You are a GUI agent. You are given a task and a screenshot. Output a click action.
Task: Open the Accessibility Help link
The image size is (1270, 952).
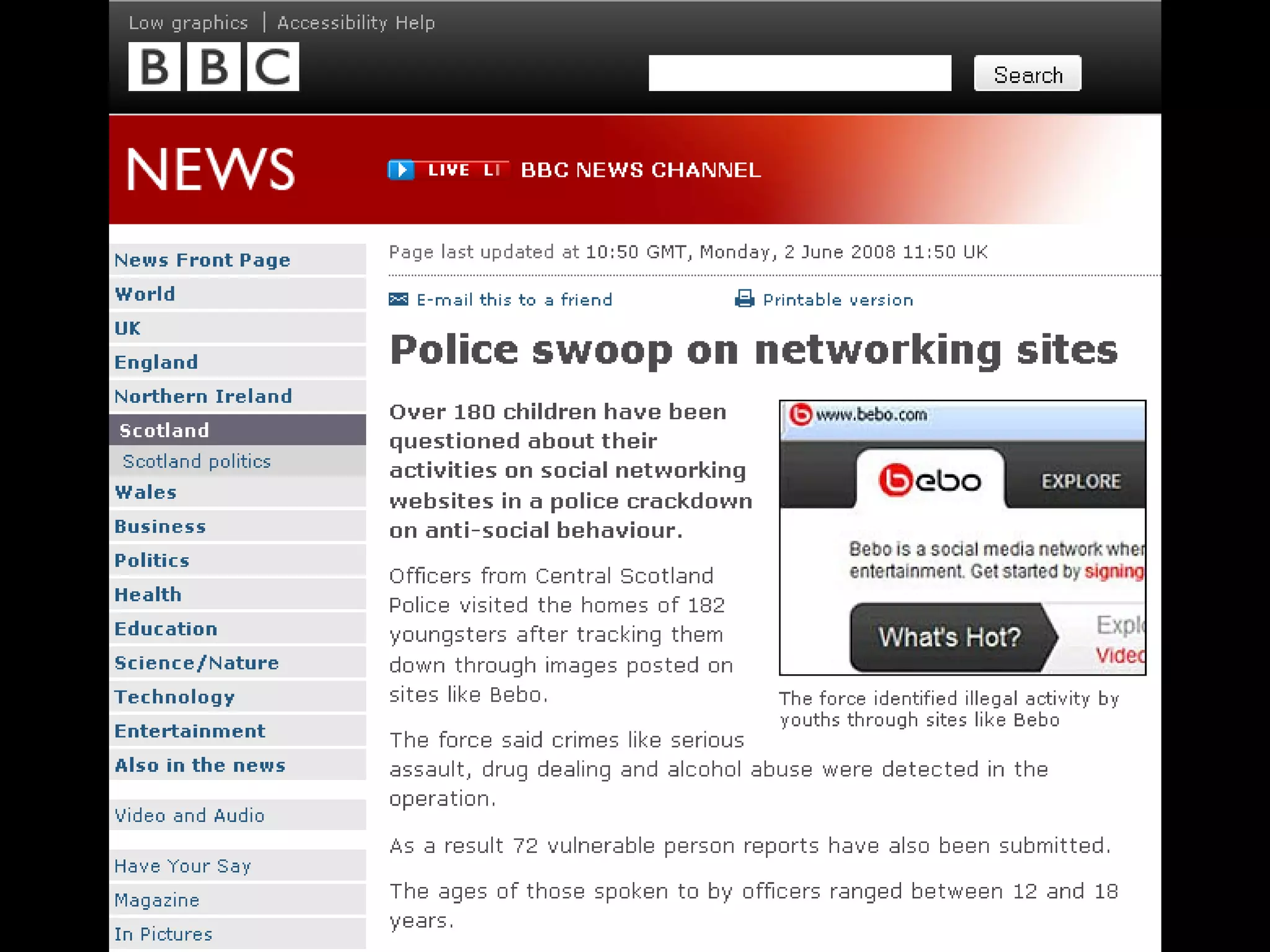(x=356, y=23)
